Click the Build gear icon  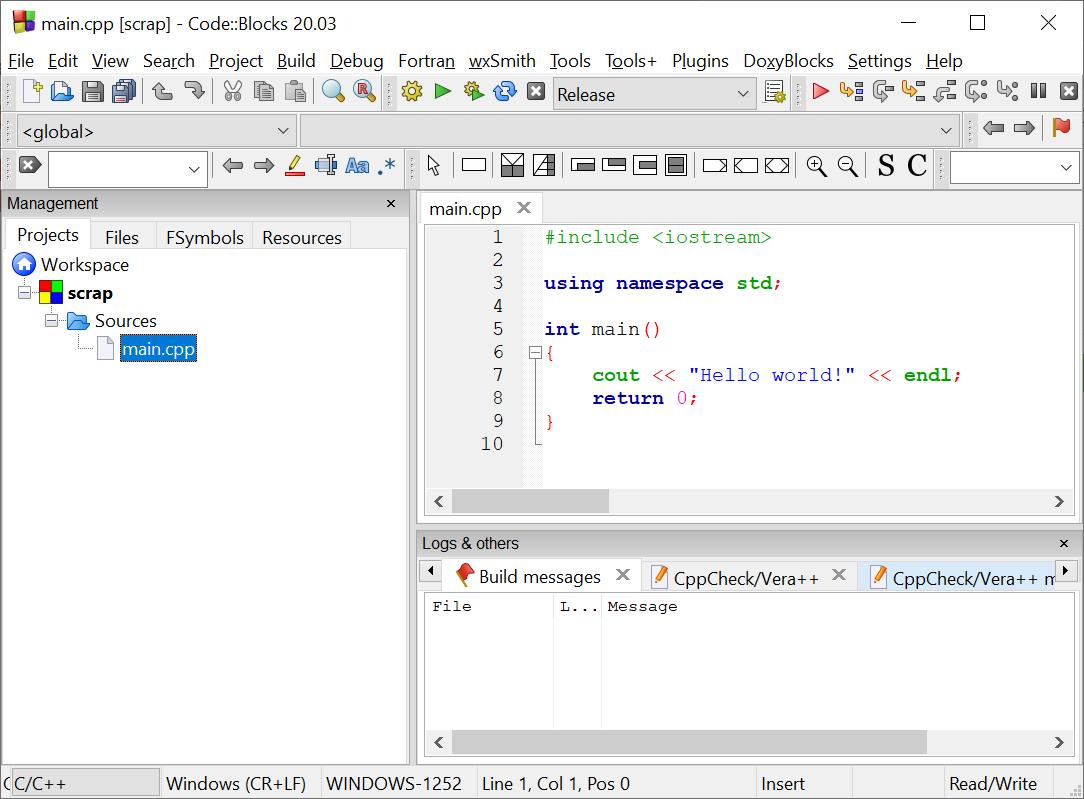point(412,92)
